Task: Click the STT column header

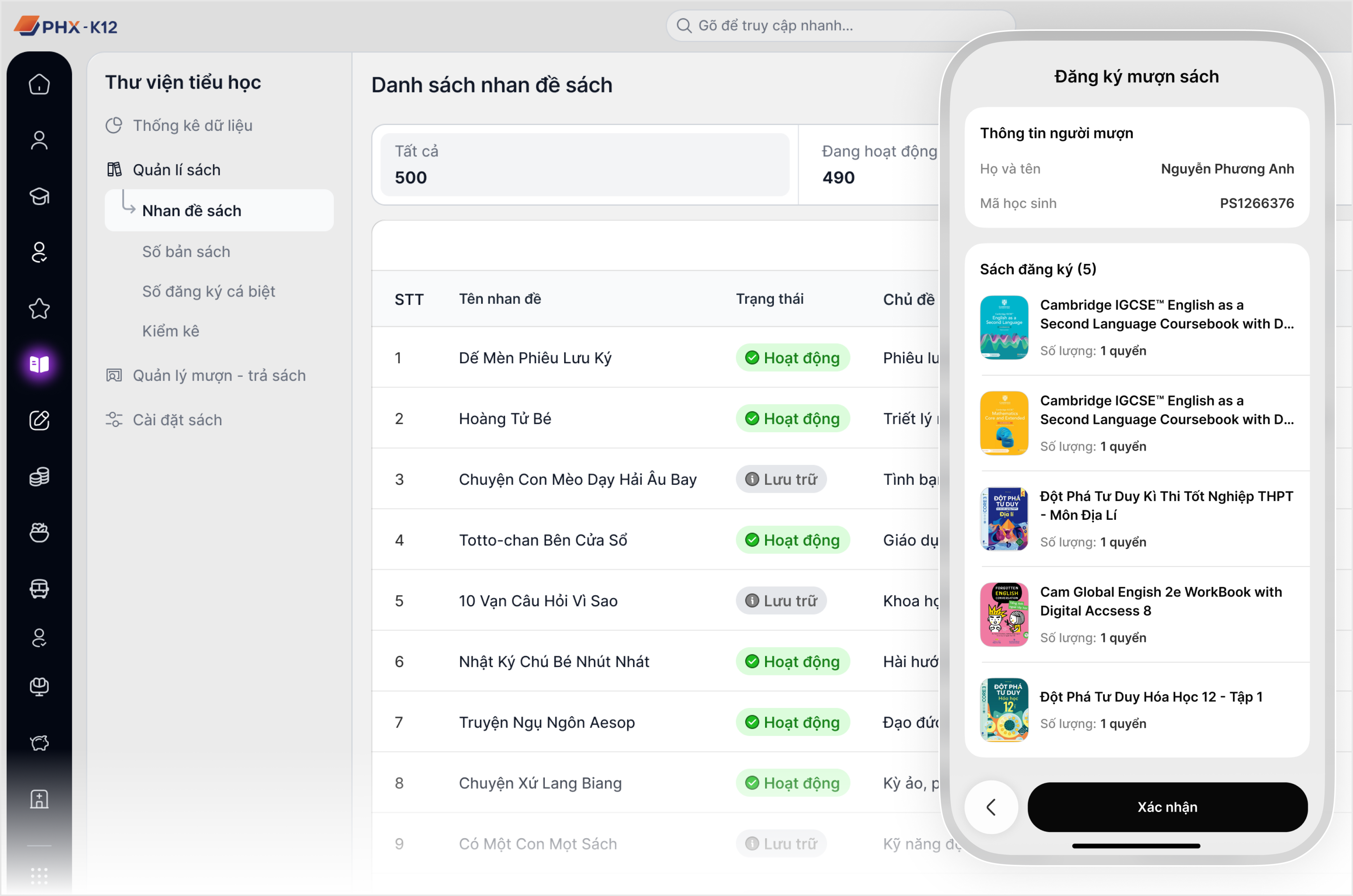Action: [409, 299]
